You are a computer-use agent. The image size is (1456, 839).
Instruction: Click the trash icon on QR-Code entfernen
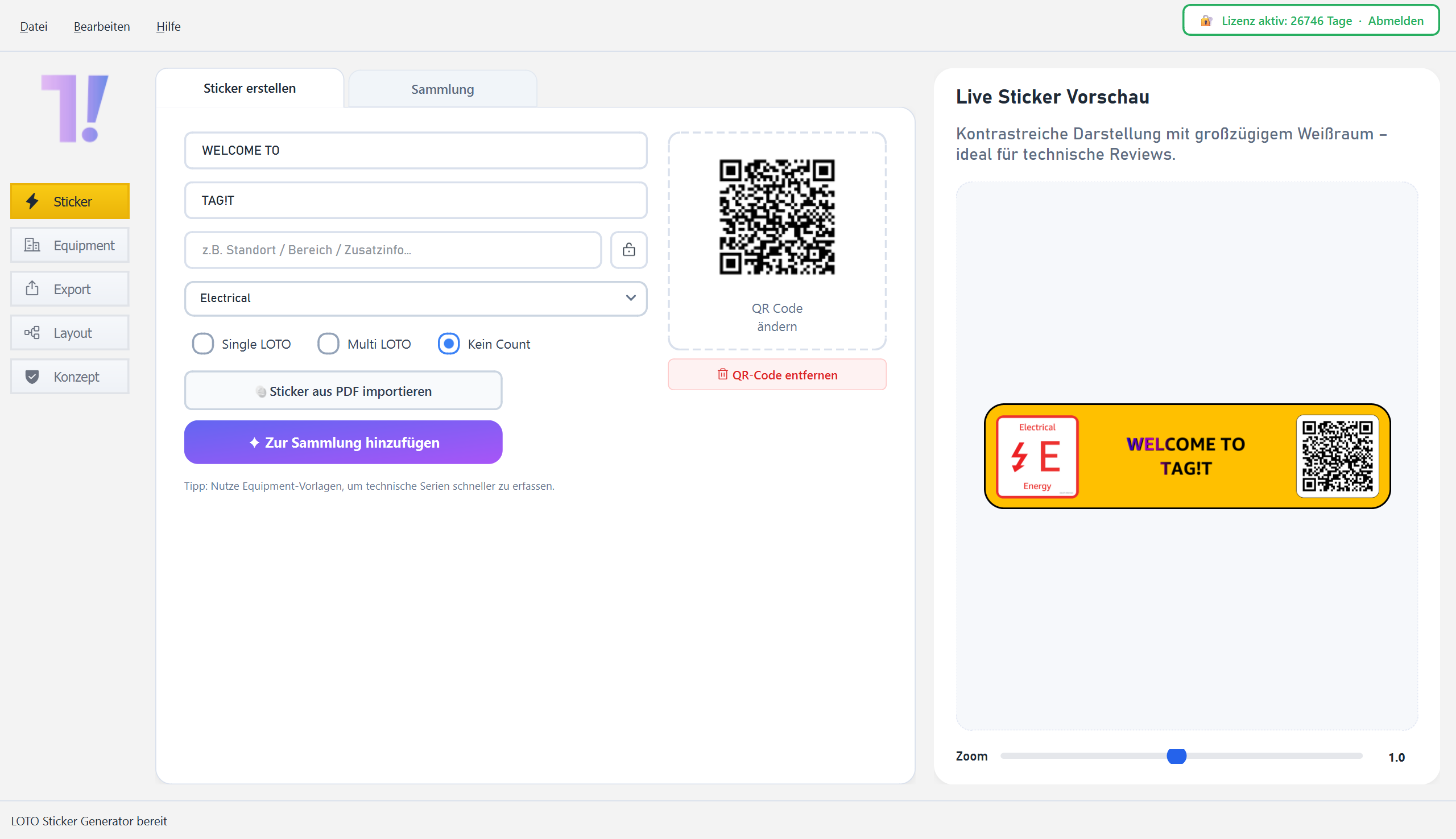[722, 374]
